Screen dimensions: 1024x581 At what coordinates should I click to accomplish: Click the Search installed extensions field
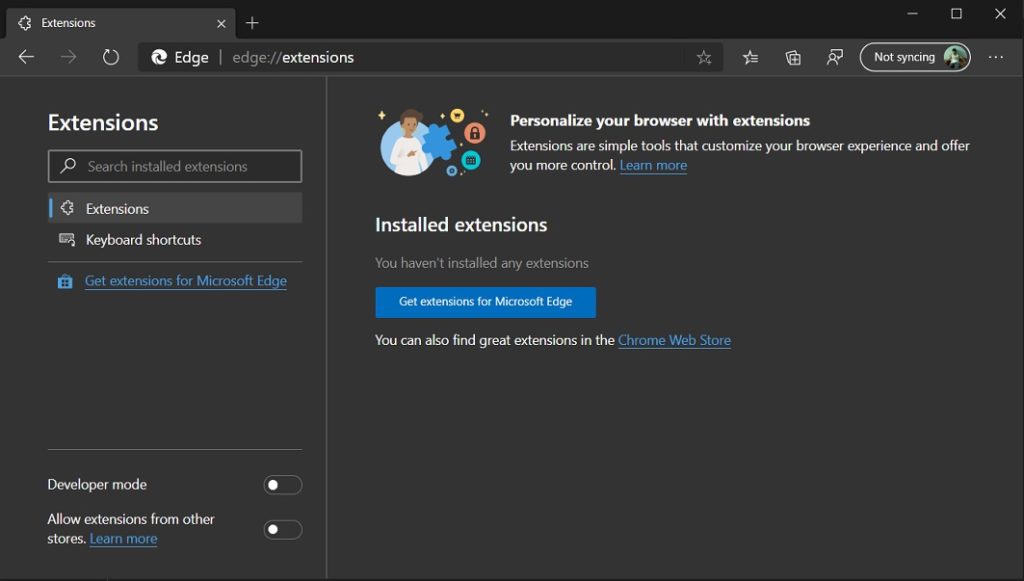point(174,166)
